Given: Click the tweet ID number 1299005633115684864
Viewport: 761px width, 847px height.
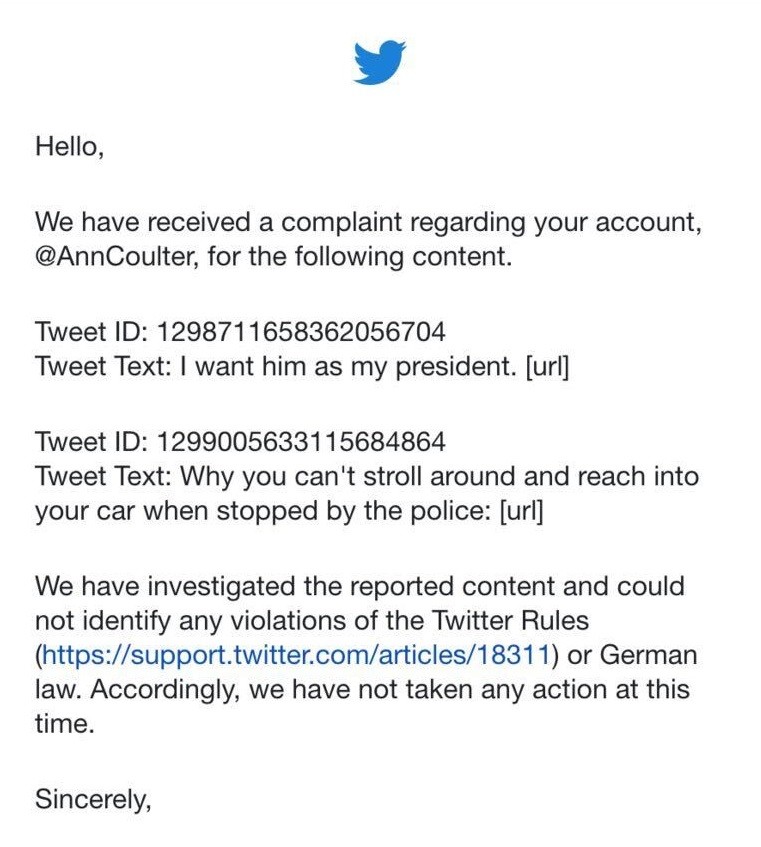Looking at the screenshot, I should coord(301,441).
